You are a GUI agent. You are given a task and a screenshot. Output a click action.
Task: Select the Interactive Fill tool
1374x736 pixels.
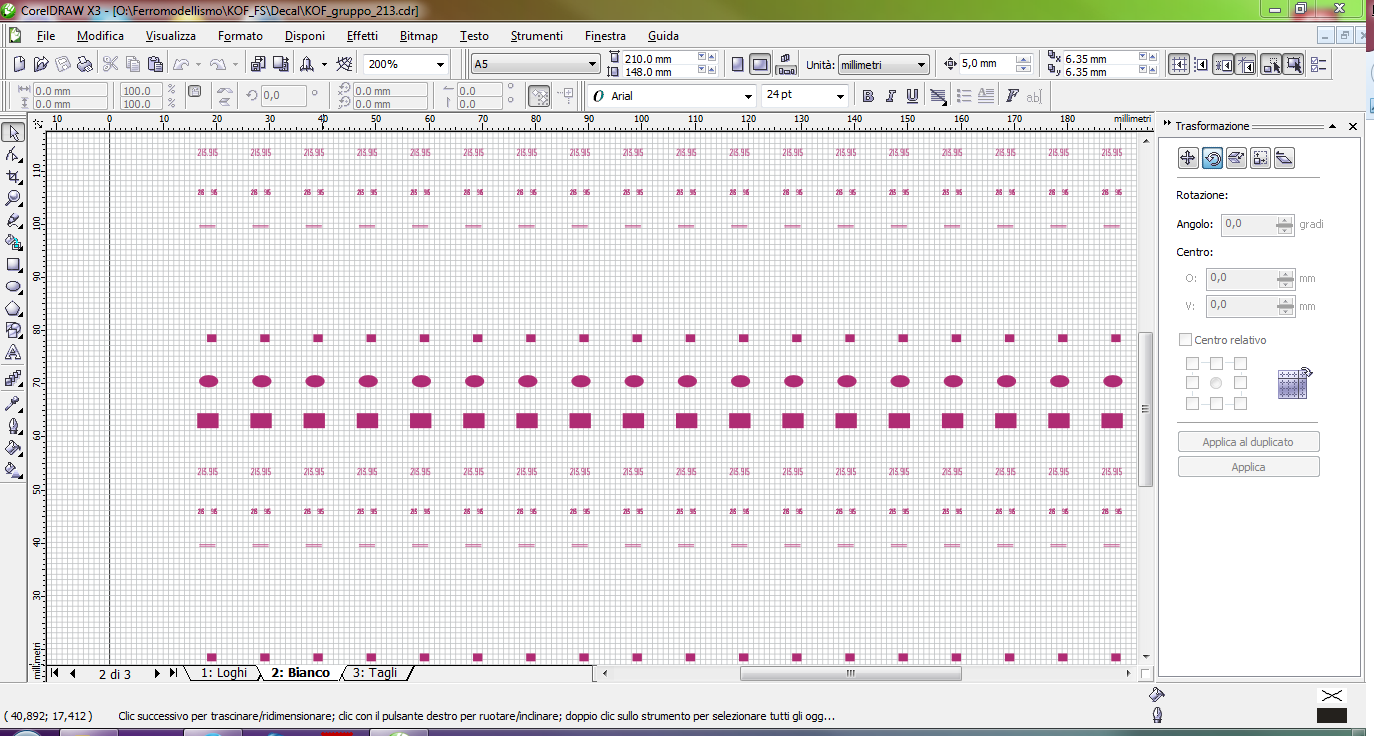[13, 469]
